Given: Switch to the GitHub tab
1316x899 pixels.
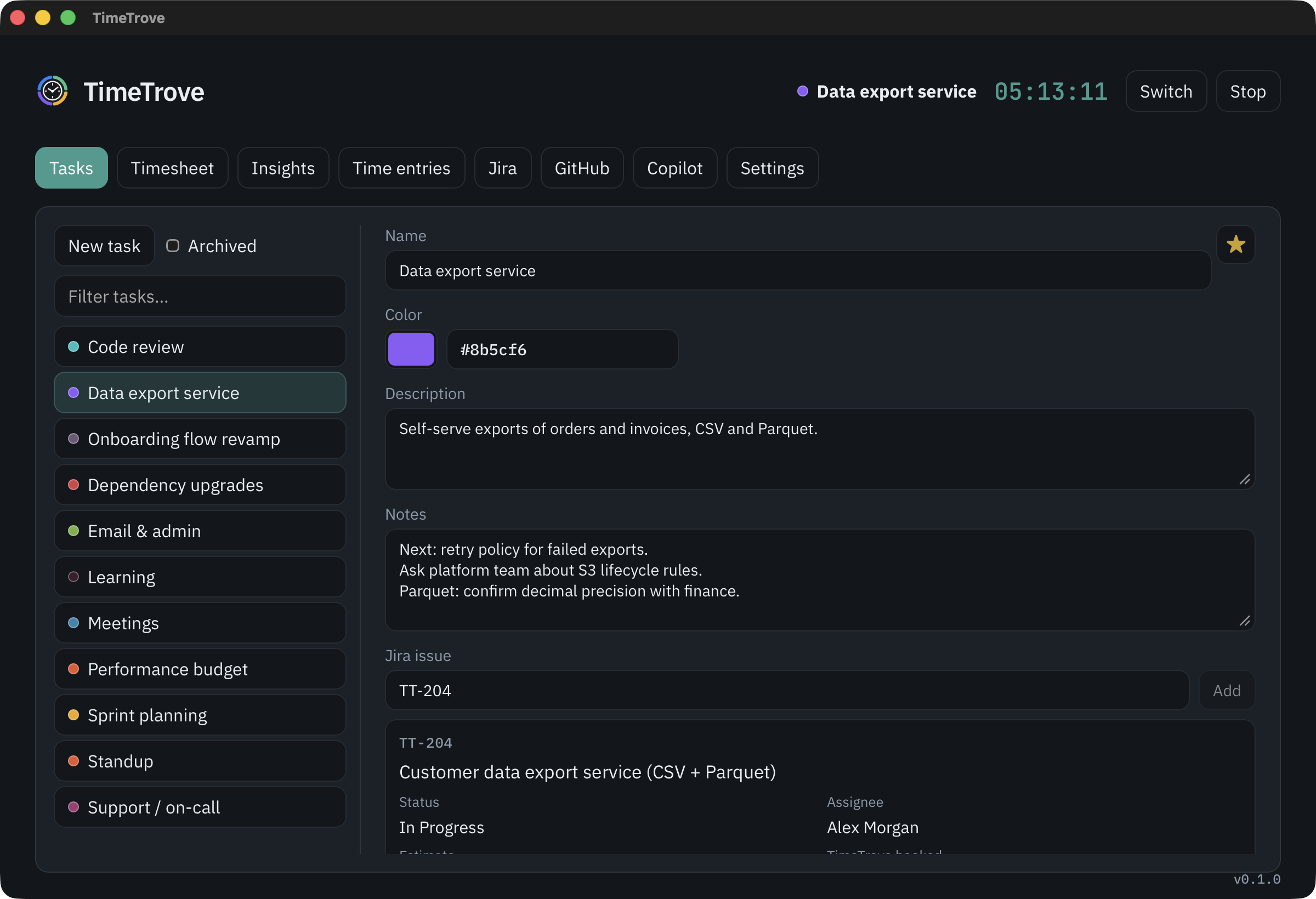Looking at the screenshot, I should click(x=582, y=168).
